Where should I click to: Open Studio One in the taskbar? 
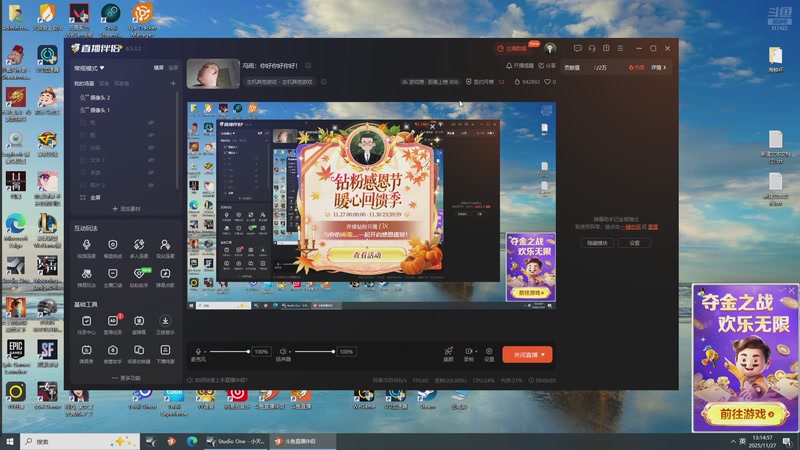(236, 441)
